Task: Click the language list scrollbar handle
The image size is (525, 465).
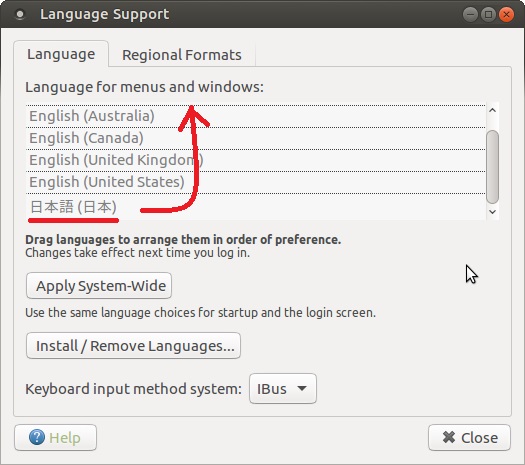Action: [493, 166]
